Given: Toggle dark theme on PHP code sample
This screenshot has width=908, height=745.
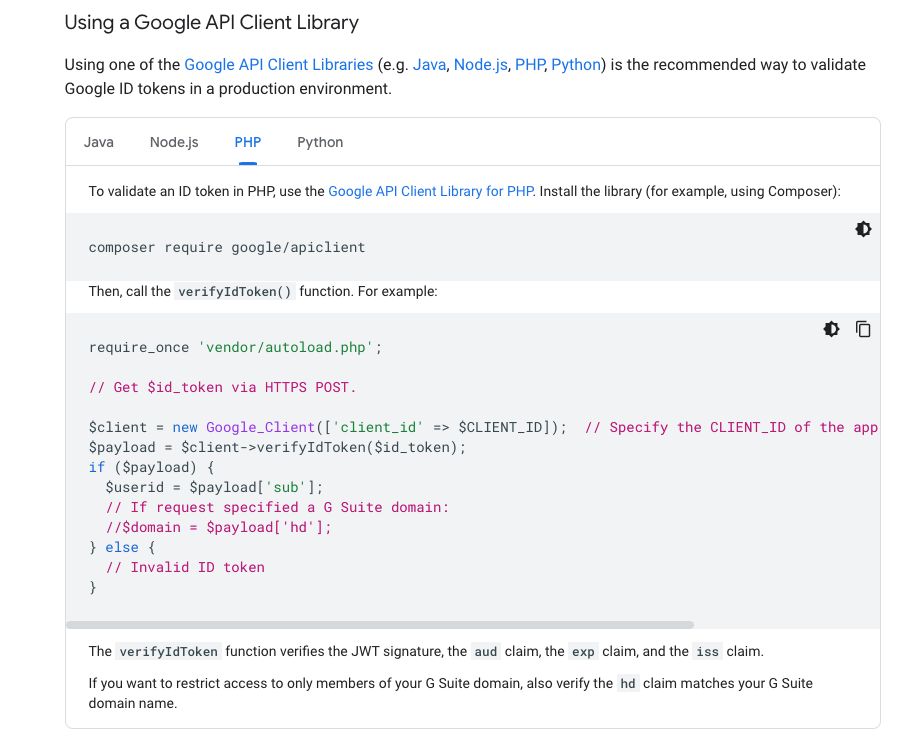Looking at the screenshot, I should coord(831,329).
